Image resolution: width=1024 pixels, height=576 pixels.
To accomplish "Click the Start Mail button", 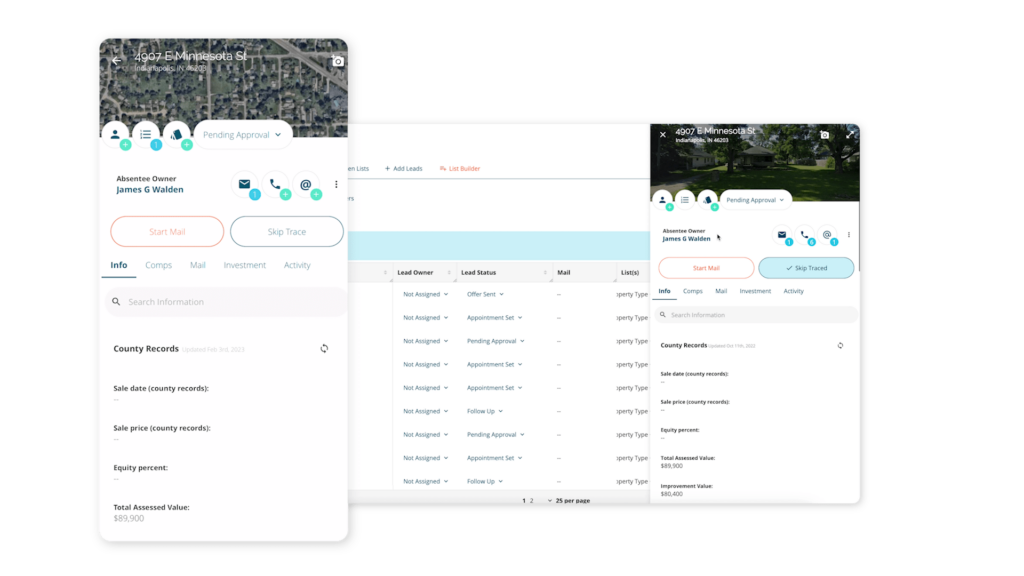I will coord(167,231).
